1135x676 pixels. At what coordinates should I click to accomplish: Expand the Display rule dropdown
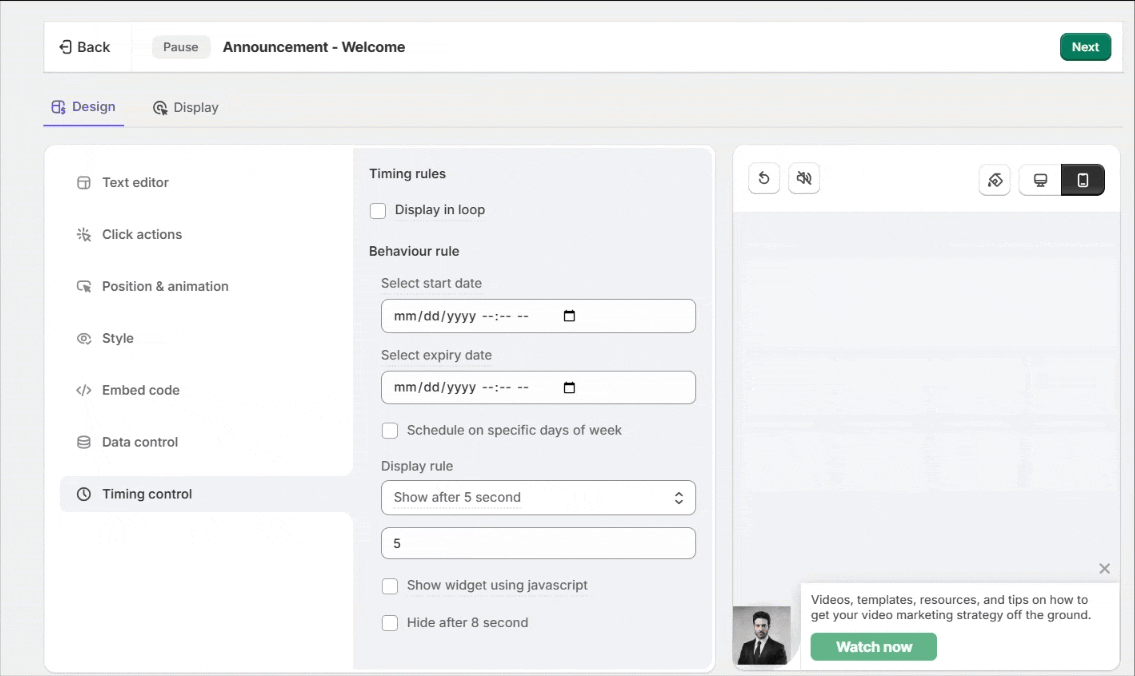538,498
